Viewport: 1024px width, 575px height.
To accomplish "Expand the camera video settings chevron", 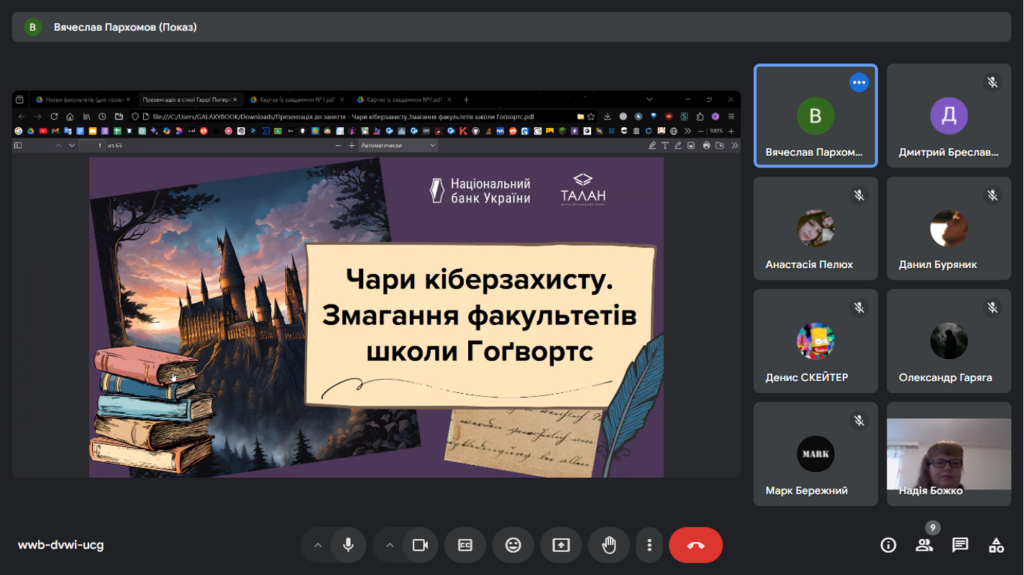I will click(x=390, y=545).
